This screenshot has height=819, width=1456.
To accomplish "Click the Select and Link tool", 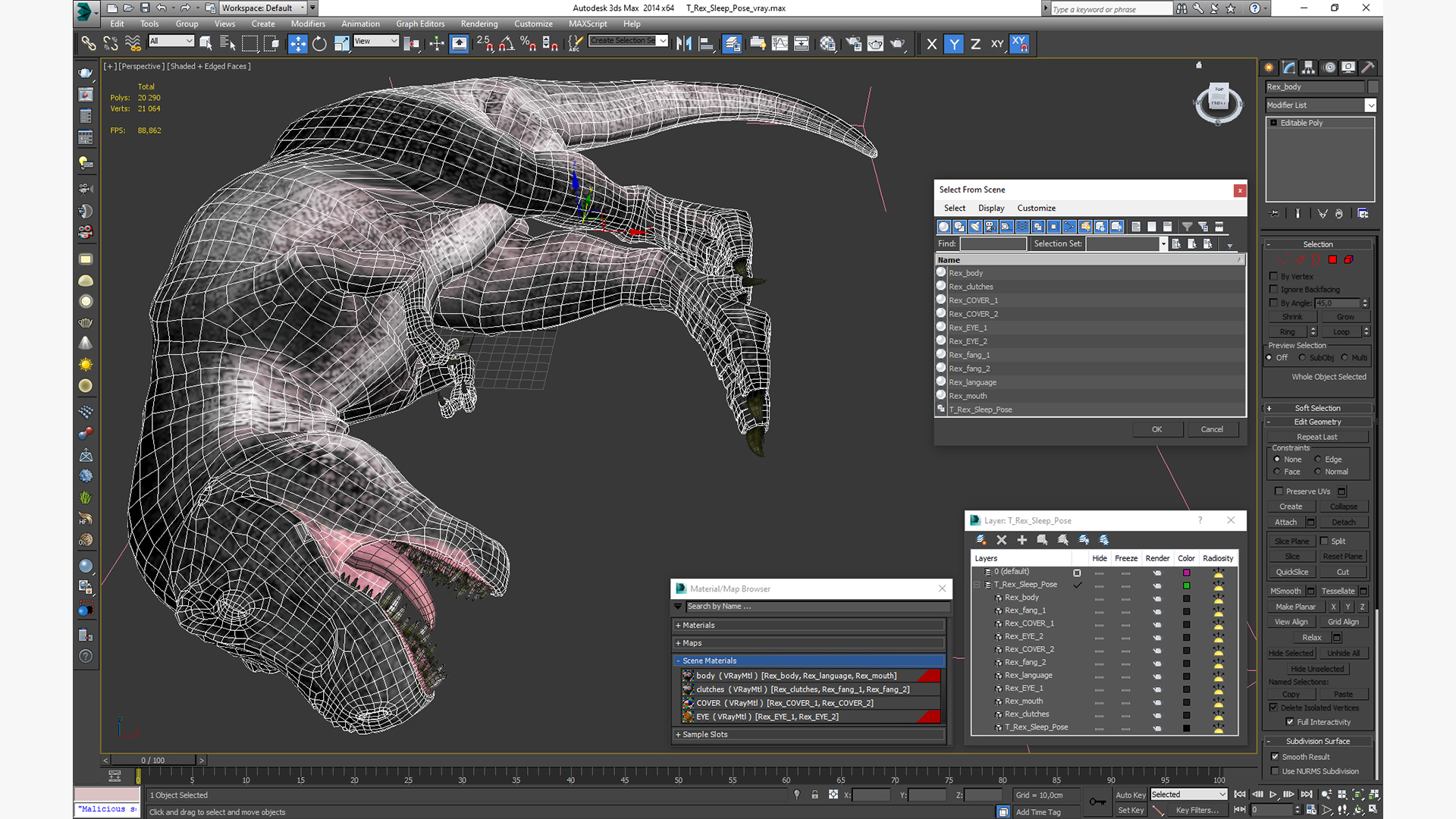I will click(89, 44).
